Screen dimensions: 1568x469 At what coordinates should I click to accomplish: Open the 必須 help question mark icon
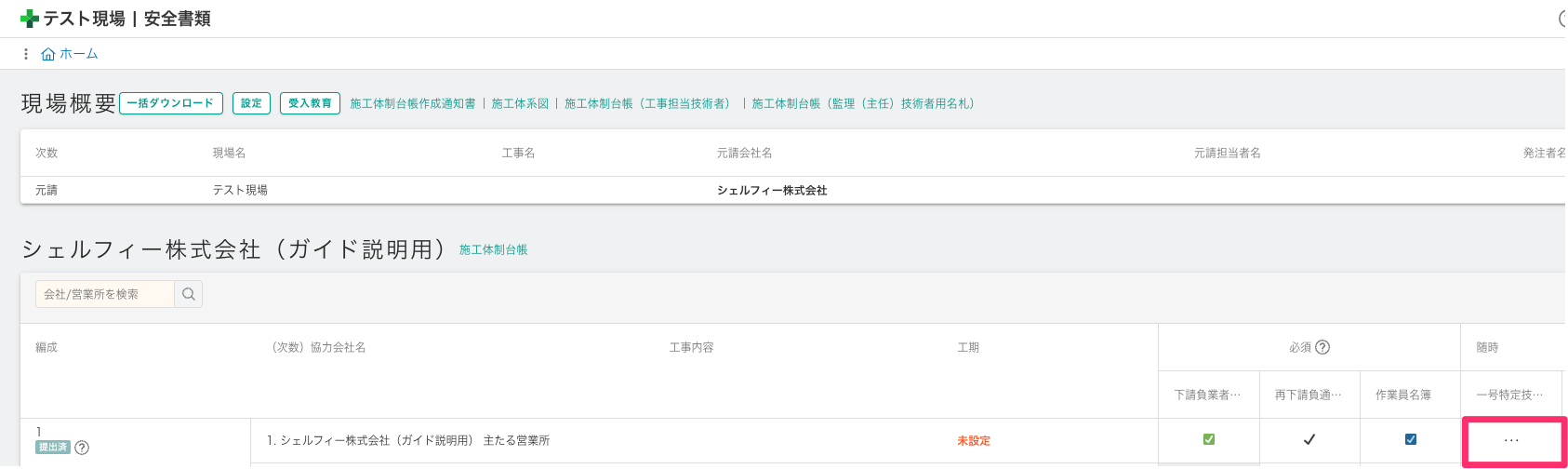point(1322,347)
